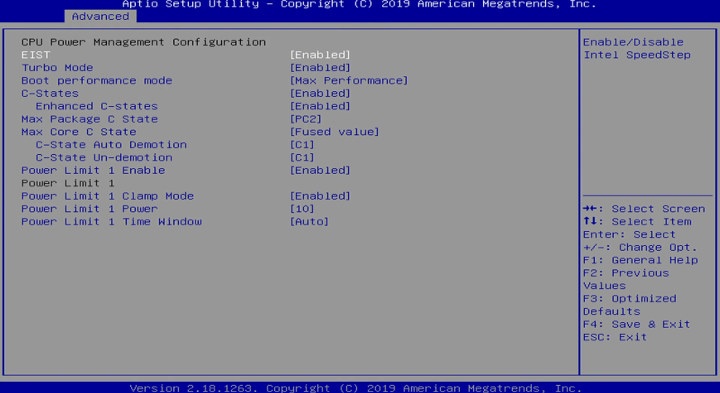Edit the Power Limit 1 Power [10] field

(x=302, y=209)
